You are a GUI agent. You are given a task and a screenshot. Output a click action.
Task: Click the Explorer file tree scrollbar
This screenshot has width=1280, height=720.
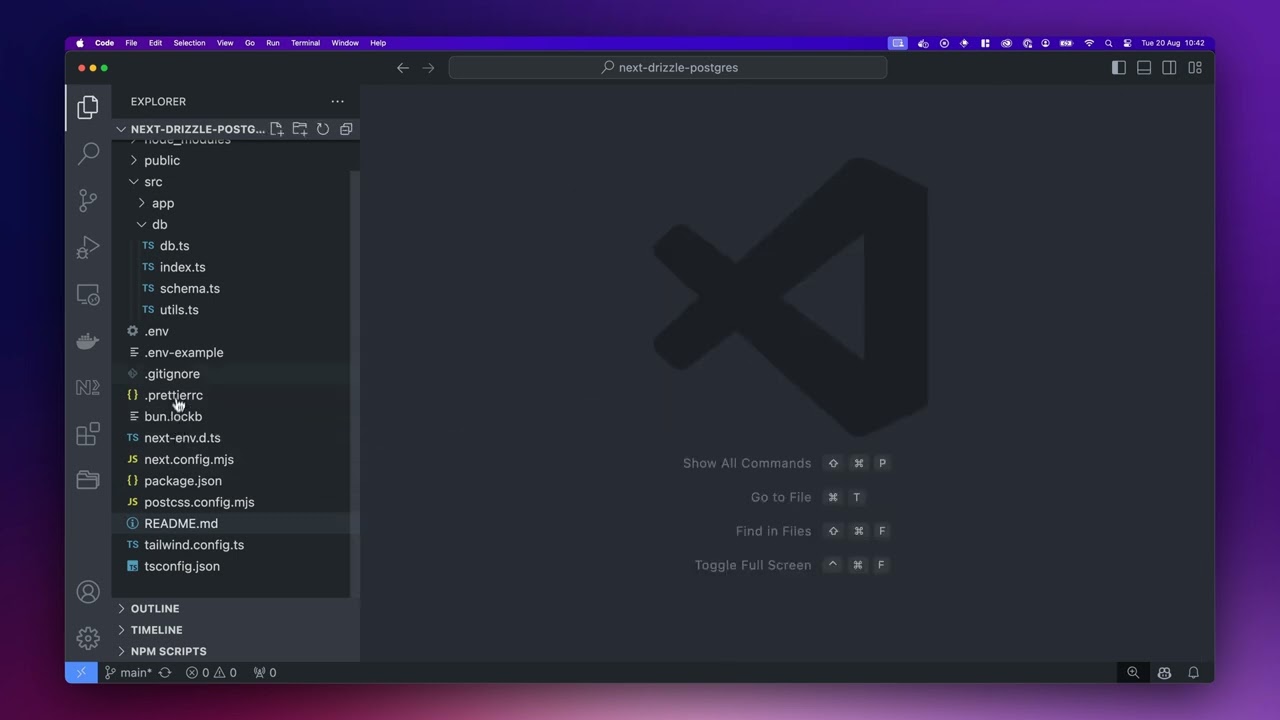click(355, 384)
